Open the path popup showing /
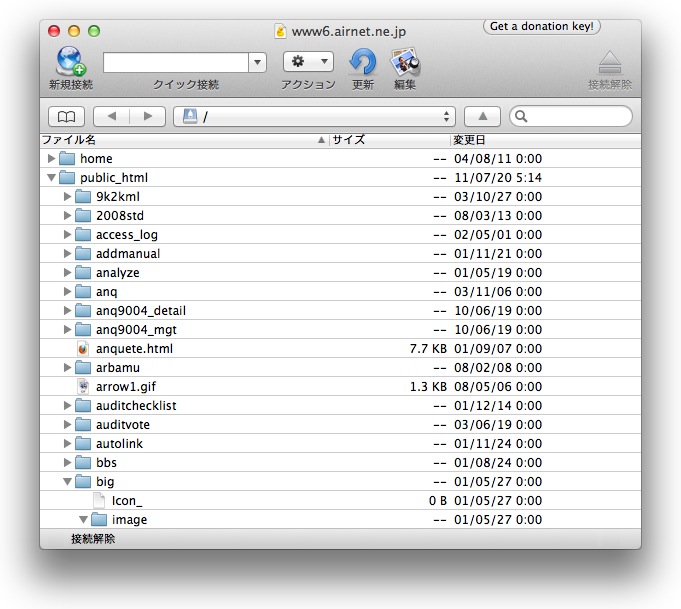 coord(314,116)
